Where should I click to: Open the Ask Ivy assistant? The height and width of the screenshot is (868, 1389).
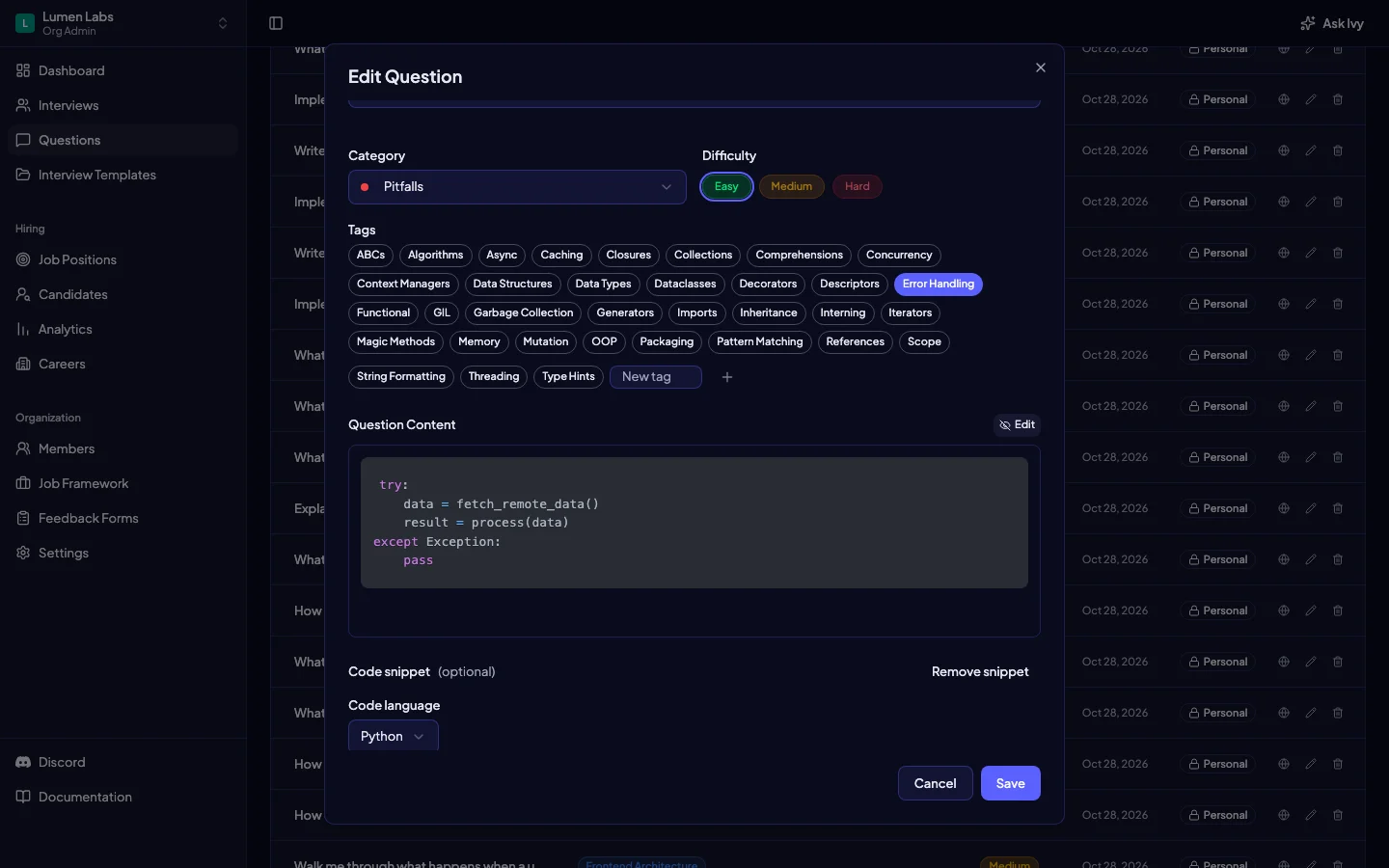(1332, 23)
